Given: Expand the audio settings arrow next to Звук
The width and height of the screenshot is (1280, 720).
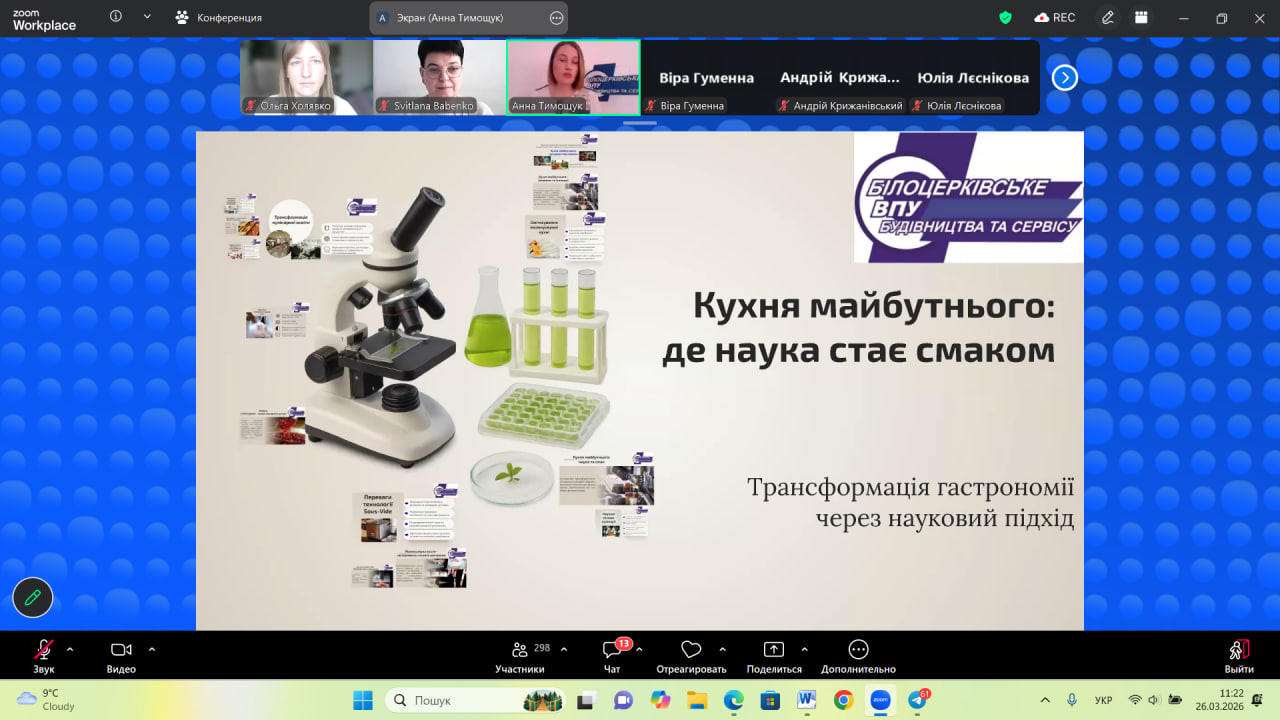Looking at the screenshot, I should click(70, 649).
